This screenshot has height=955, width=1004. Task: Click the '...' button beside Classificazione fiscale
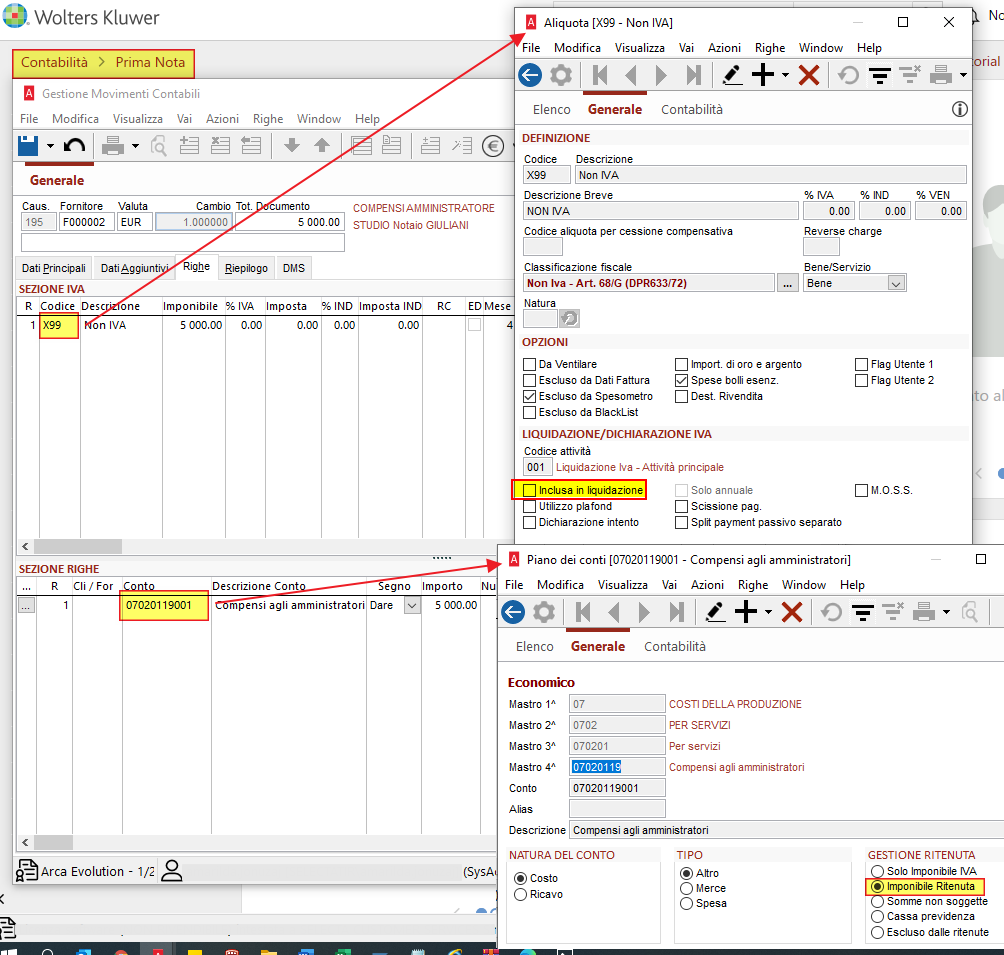pos(788,283)
